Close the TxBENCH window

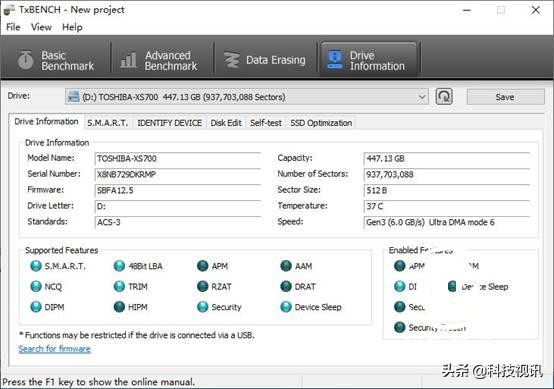click(x=536, y=10)
